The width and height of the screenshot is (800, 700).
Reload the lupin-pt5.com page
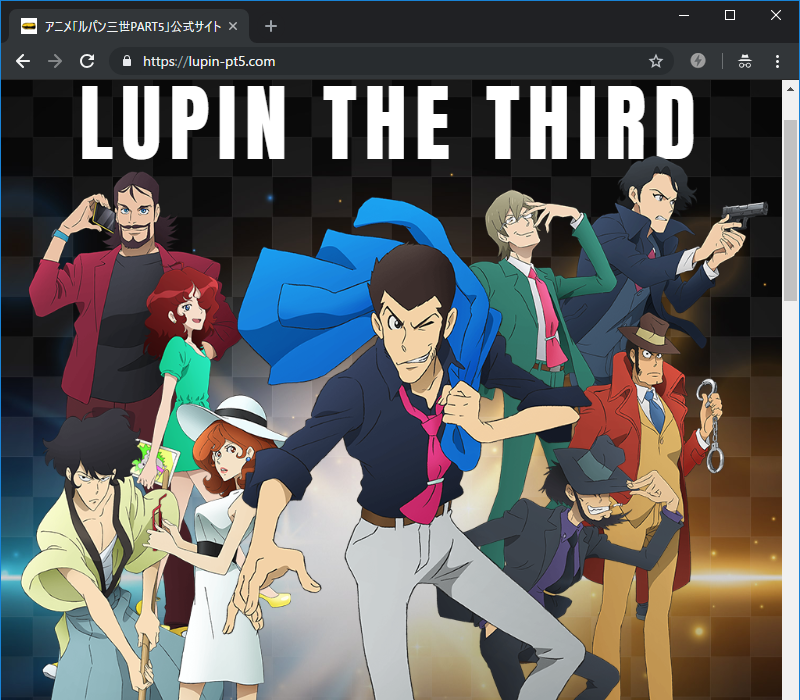[x=87, y=61]
